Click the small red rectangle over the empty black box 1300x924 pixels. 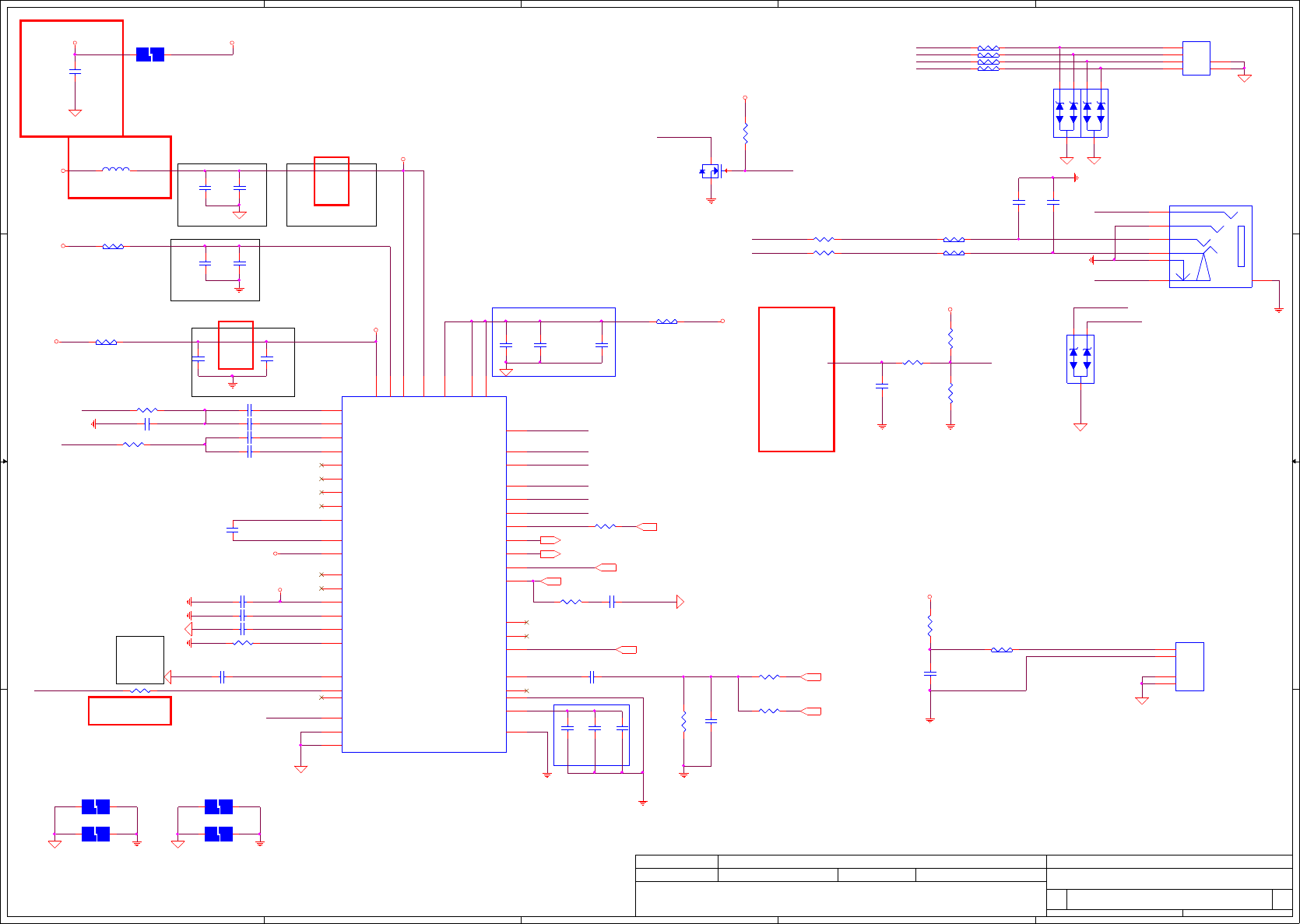click(x=332, y=181)
